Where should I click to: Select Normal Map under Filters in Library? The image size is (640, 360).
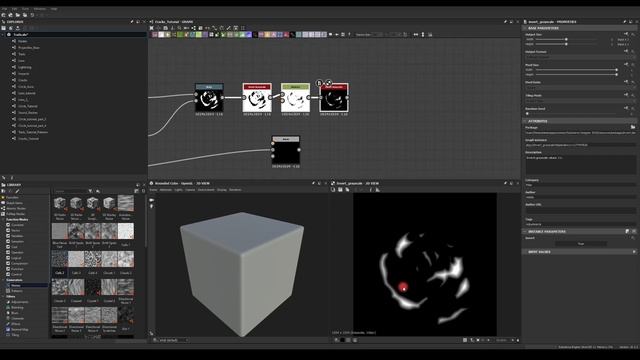(20, 329)
